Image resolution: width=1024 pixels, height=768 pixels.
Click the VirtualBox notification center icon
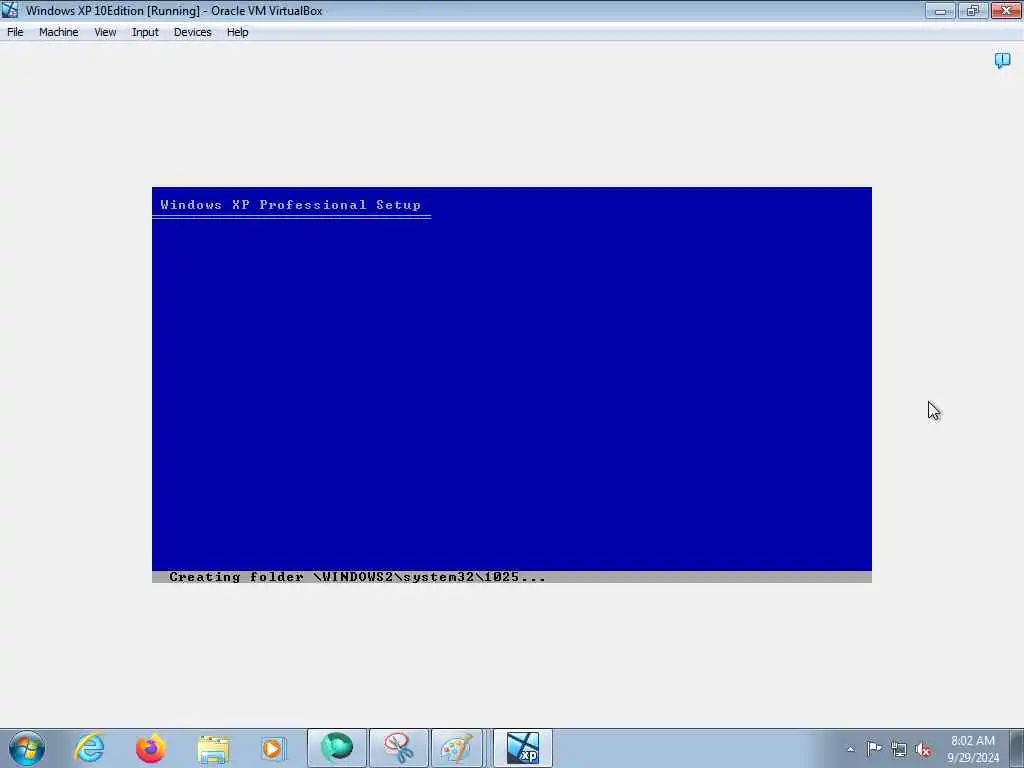pyautogui.click(x=1002, y=61)
